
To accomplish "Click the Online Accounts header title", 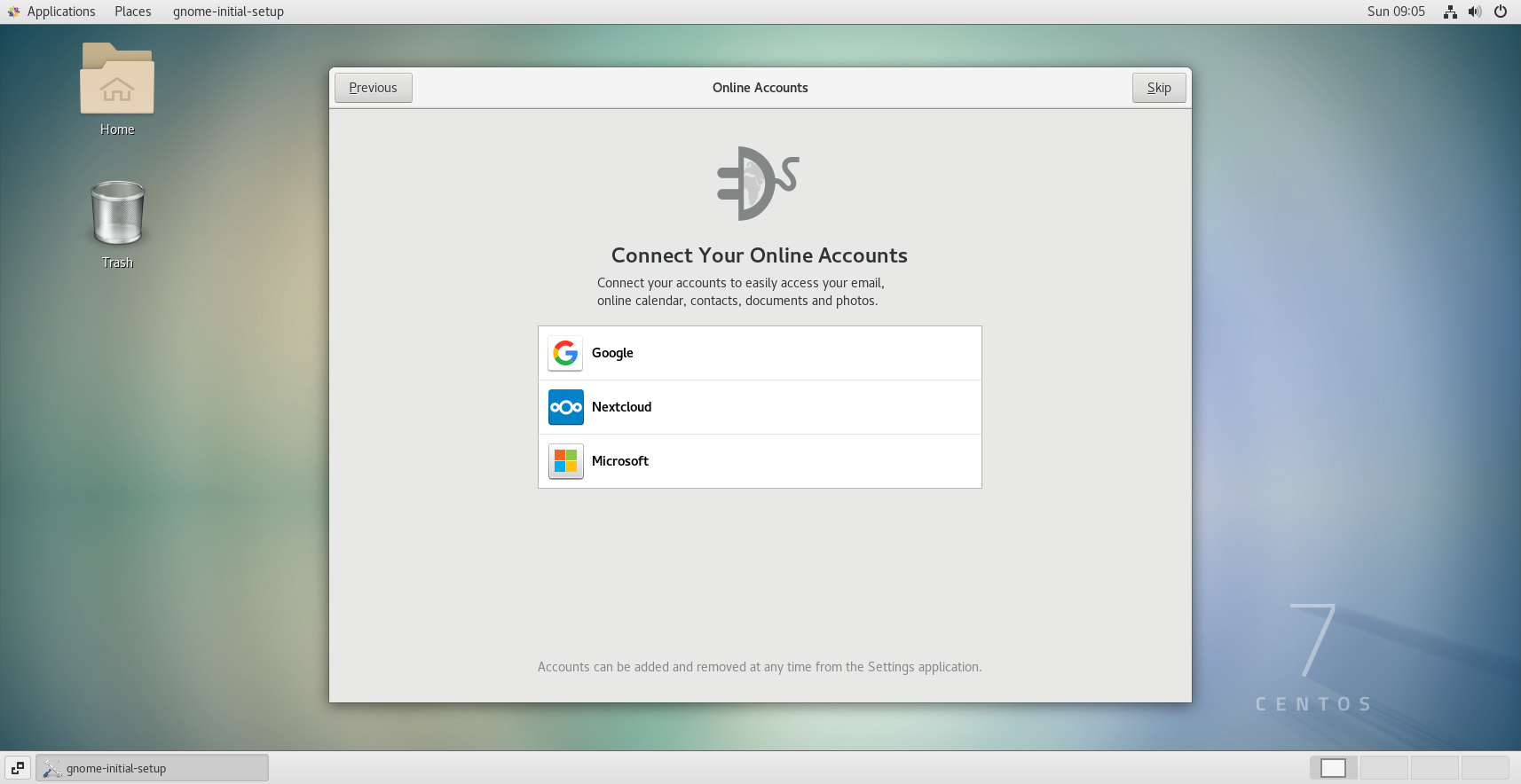I will click(x=760, y=88).
